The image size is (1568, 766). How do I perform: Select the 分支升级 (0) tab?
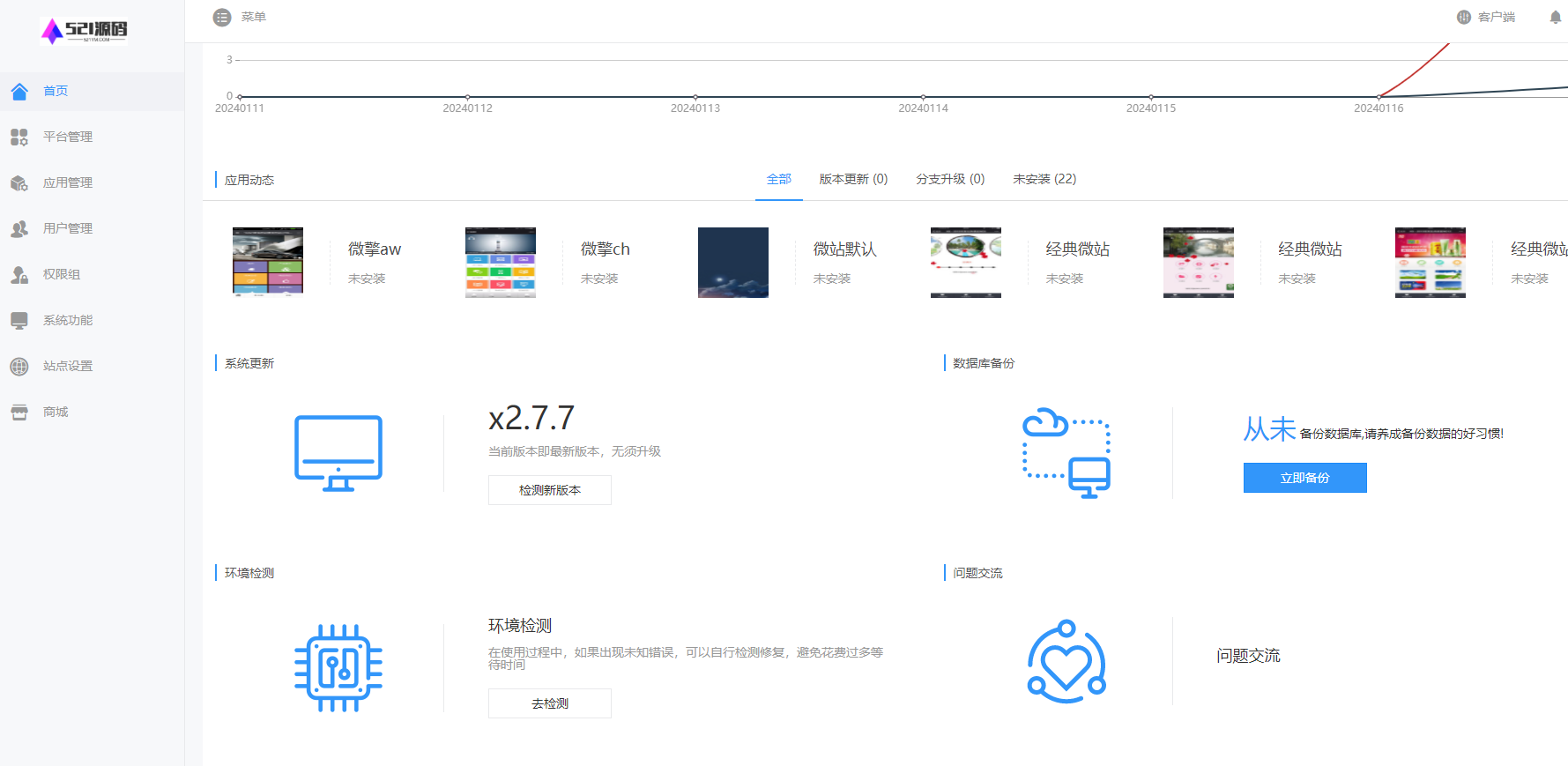pos(949,179)
